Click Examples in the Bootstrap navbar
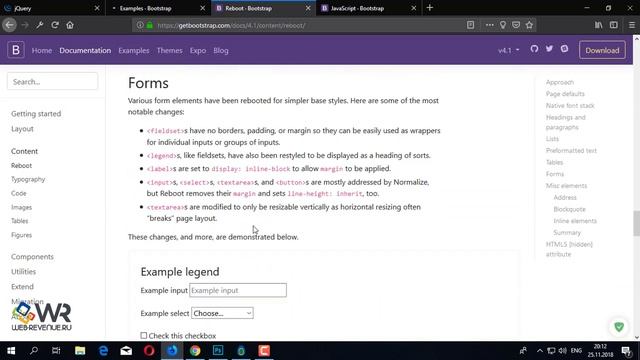The height and width of the screenshot is (360, 640). [x=134, y=51]
